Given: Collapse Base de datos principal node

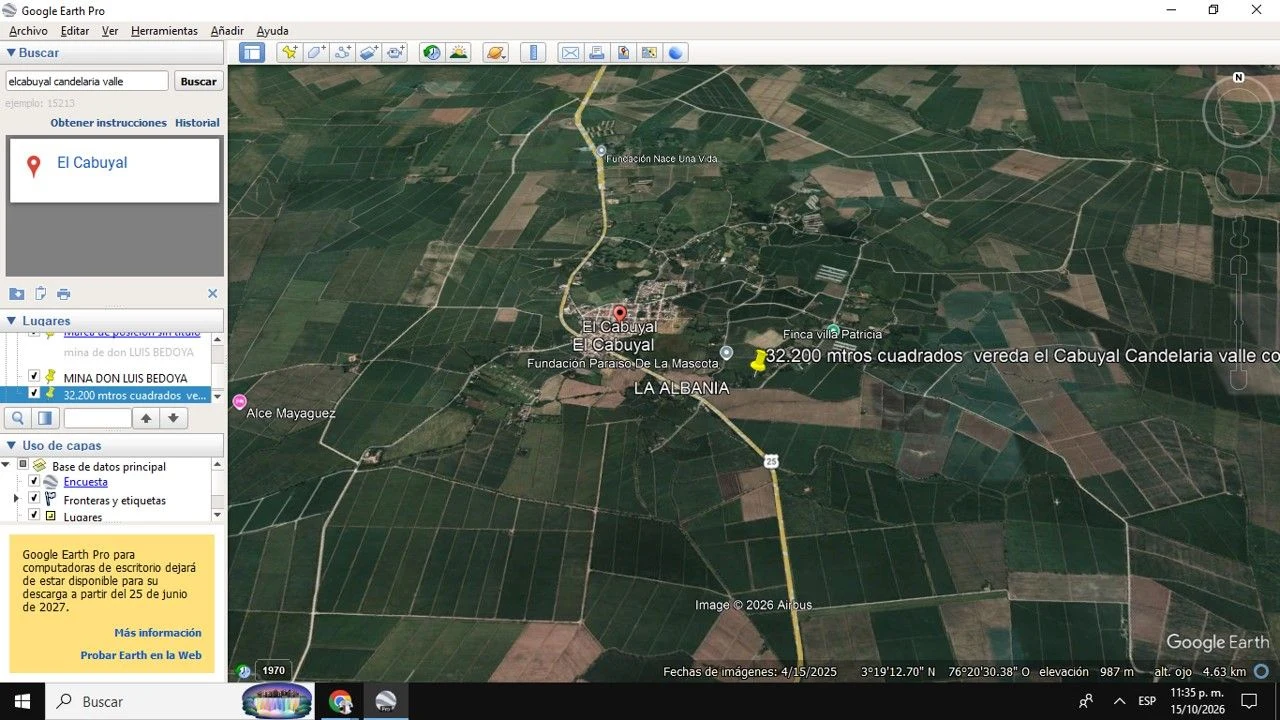Looking at the screenshot, I should 8,465.
